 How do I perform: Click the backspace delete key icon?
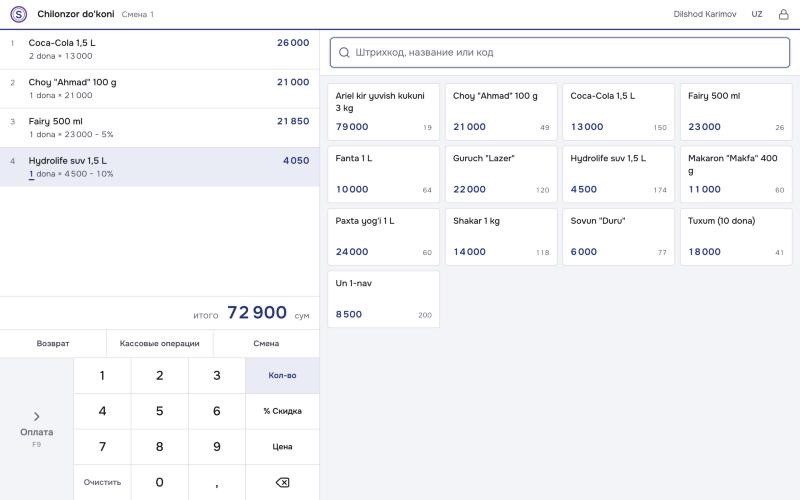(282, 482)
